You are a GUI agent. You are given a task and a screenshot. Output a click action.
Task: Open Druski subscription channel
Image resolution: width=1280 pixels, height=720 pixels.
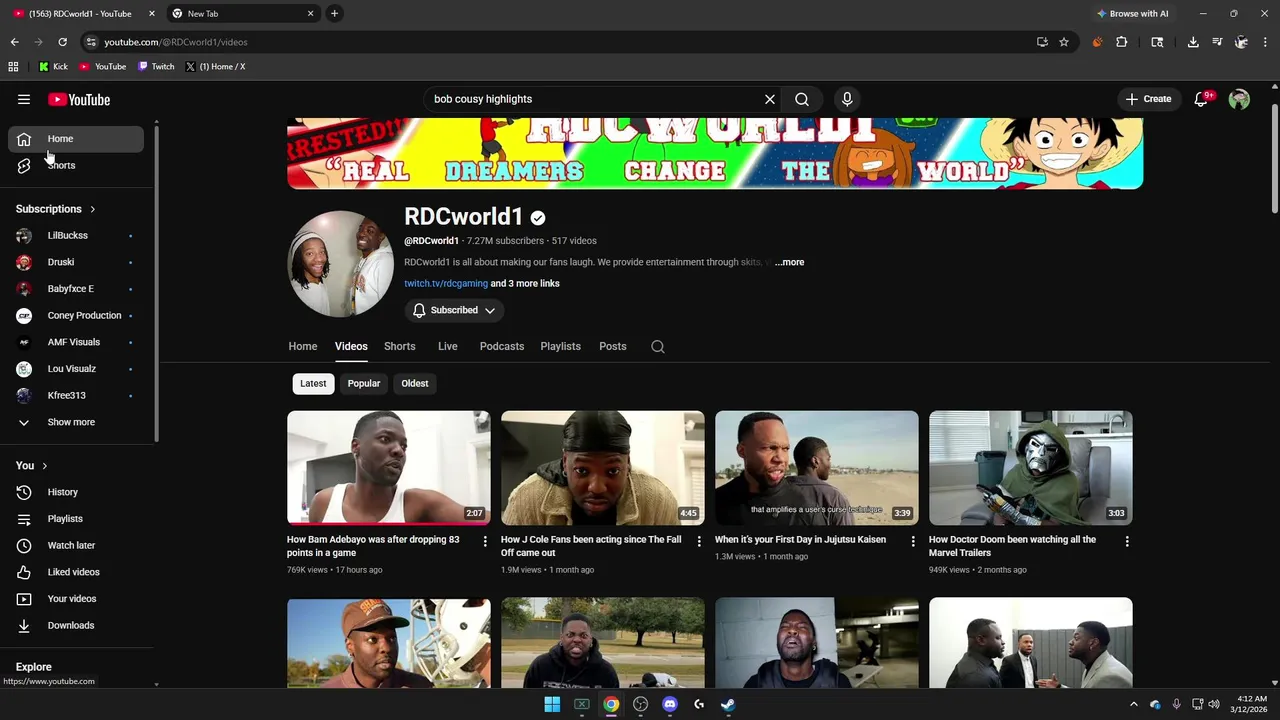[x=76, y=262]
